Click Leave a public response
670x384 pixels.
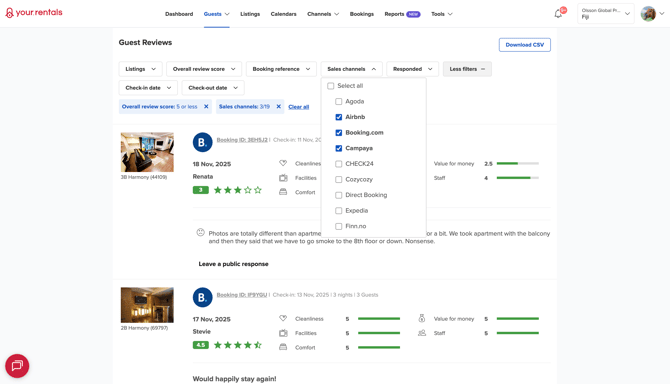[233, 264]
